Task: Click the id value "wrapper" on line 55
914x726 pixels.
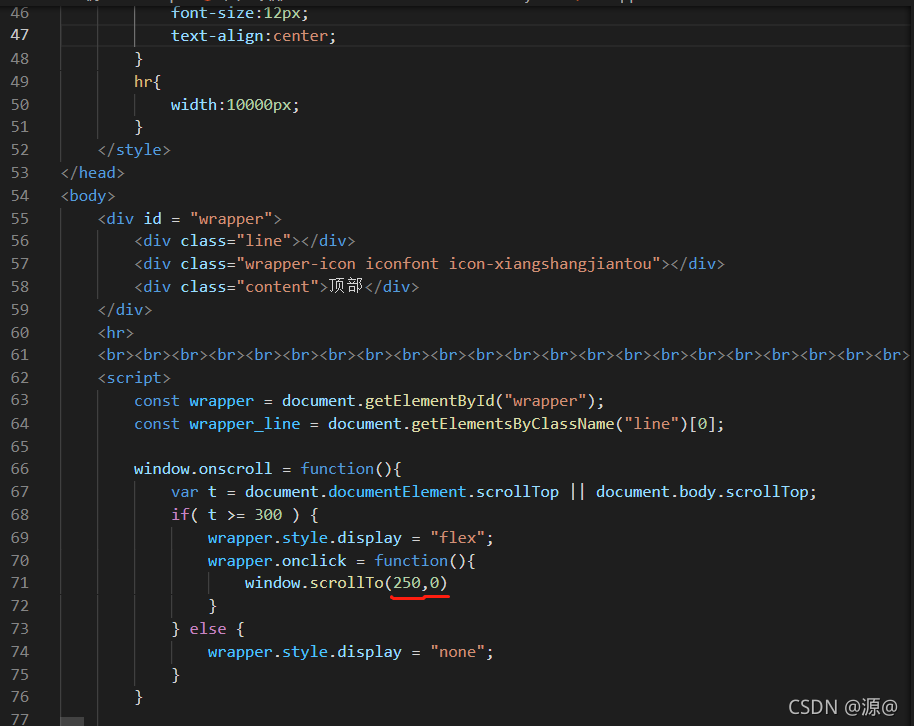Action: [231, 219]
